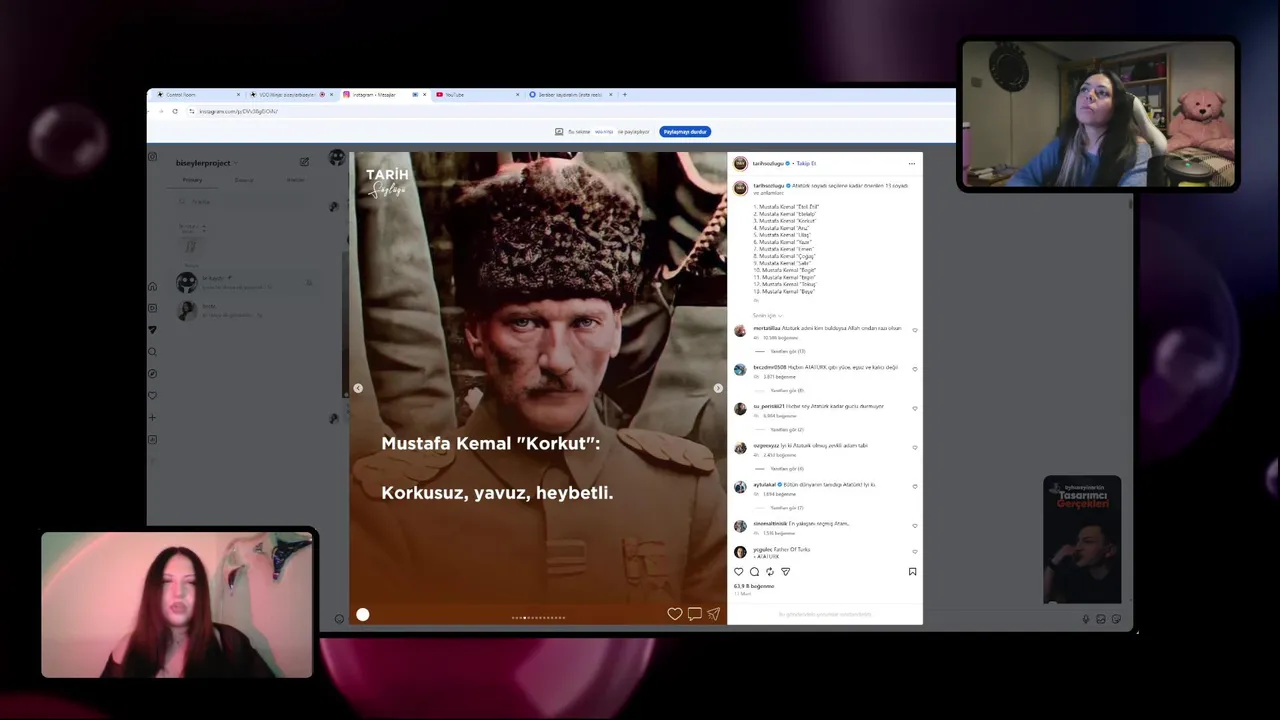Screen dimensions: 1280x720
Task: Click the site info icon in address bar
Action: click(191, 111)
